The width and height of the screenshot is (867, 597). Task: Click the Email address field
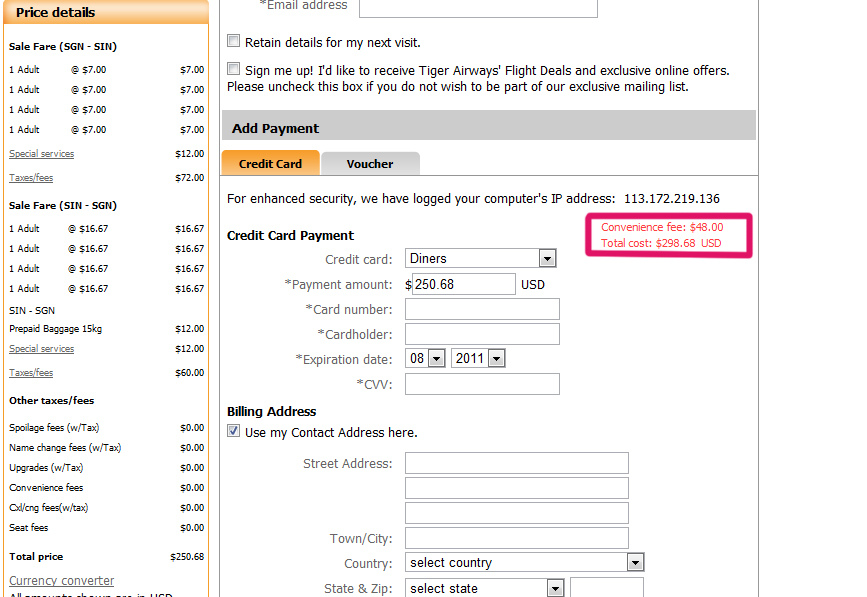coord(478,8)
